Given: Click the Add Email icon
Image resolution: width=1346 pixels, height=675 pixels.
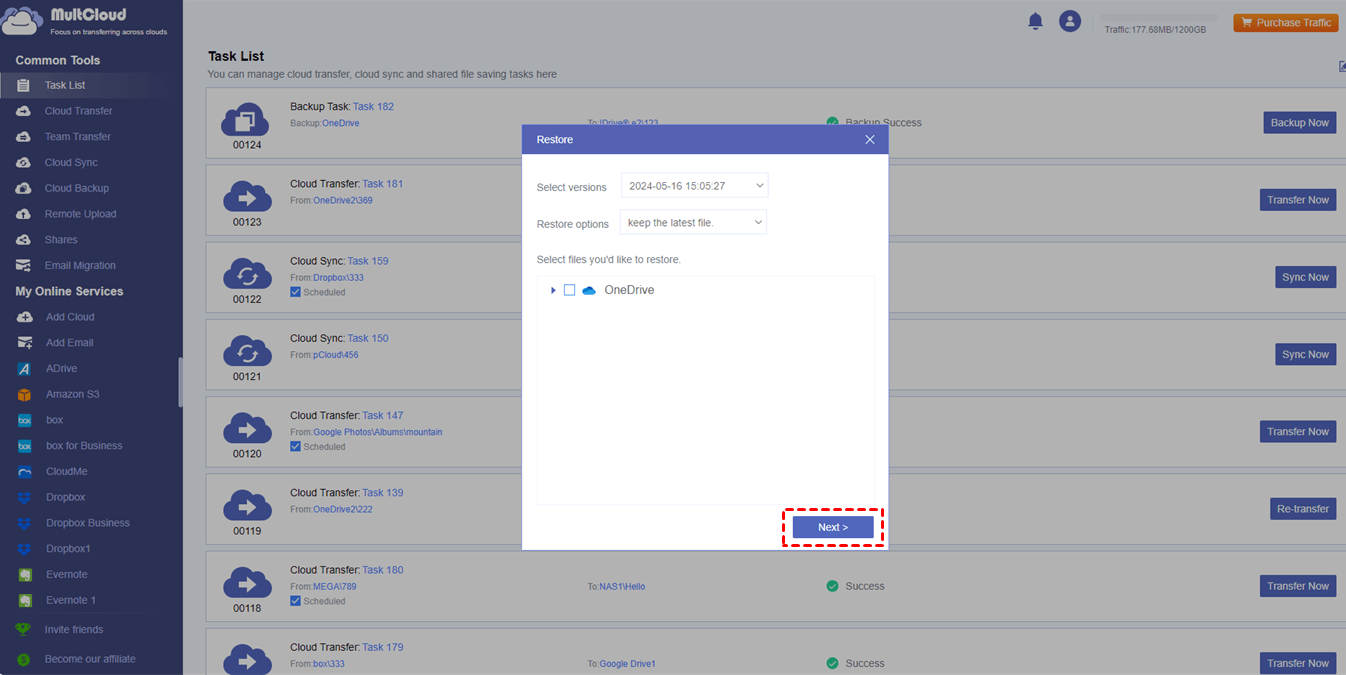Looking at the screenshot, I should click(25, 343).
